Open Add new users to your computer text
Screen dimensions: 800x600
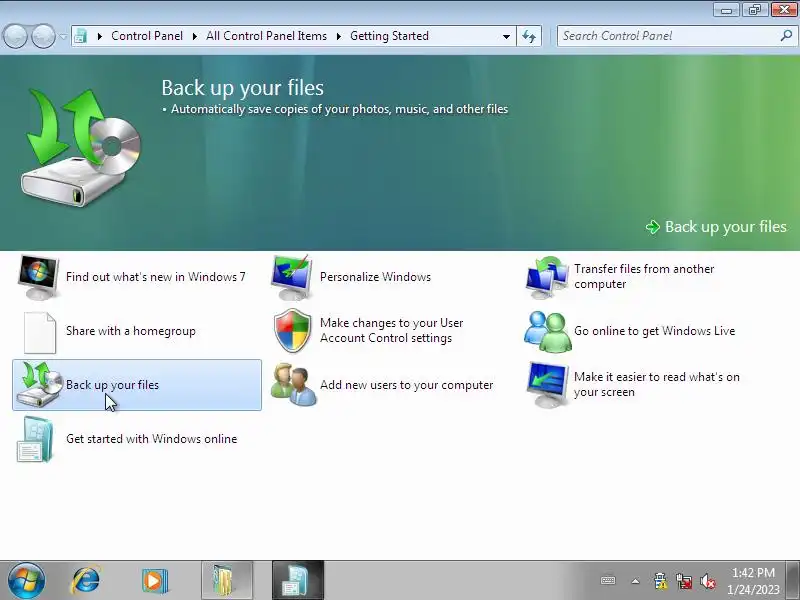tap(407, 385)
